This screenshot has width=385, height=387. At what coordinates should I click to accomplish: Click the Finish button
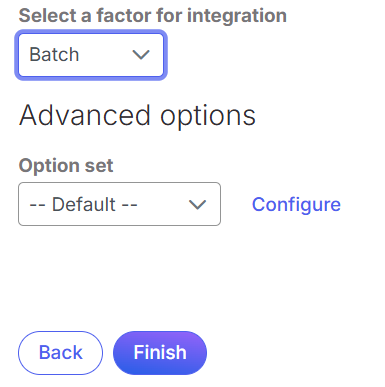[x=160, y=353]
